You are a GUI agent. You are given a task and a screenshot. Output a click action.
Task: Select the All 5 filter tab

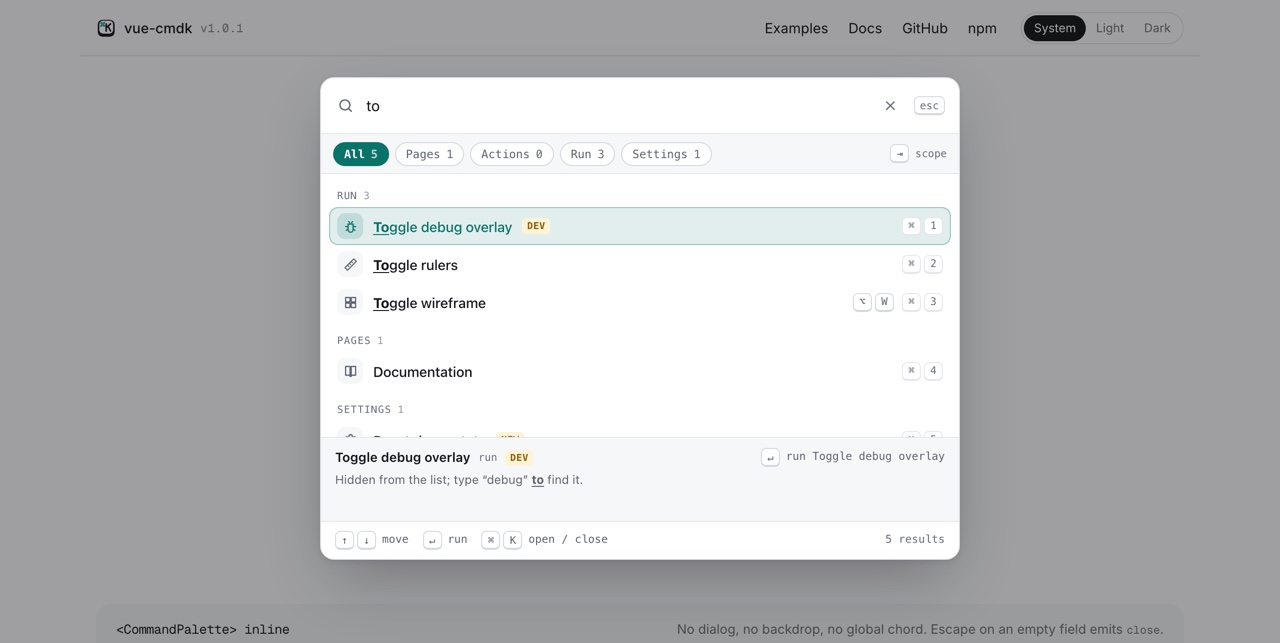(361, 154)
